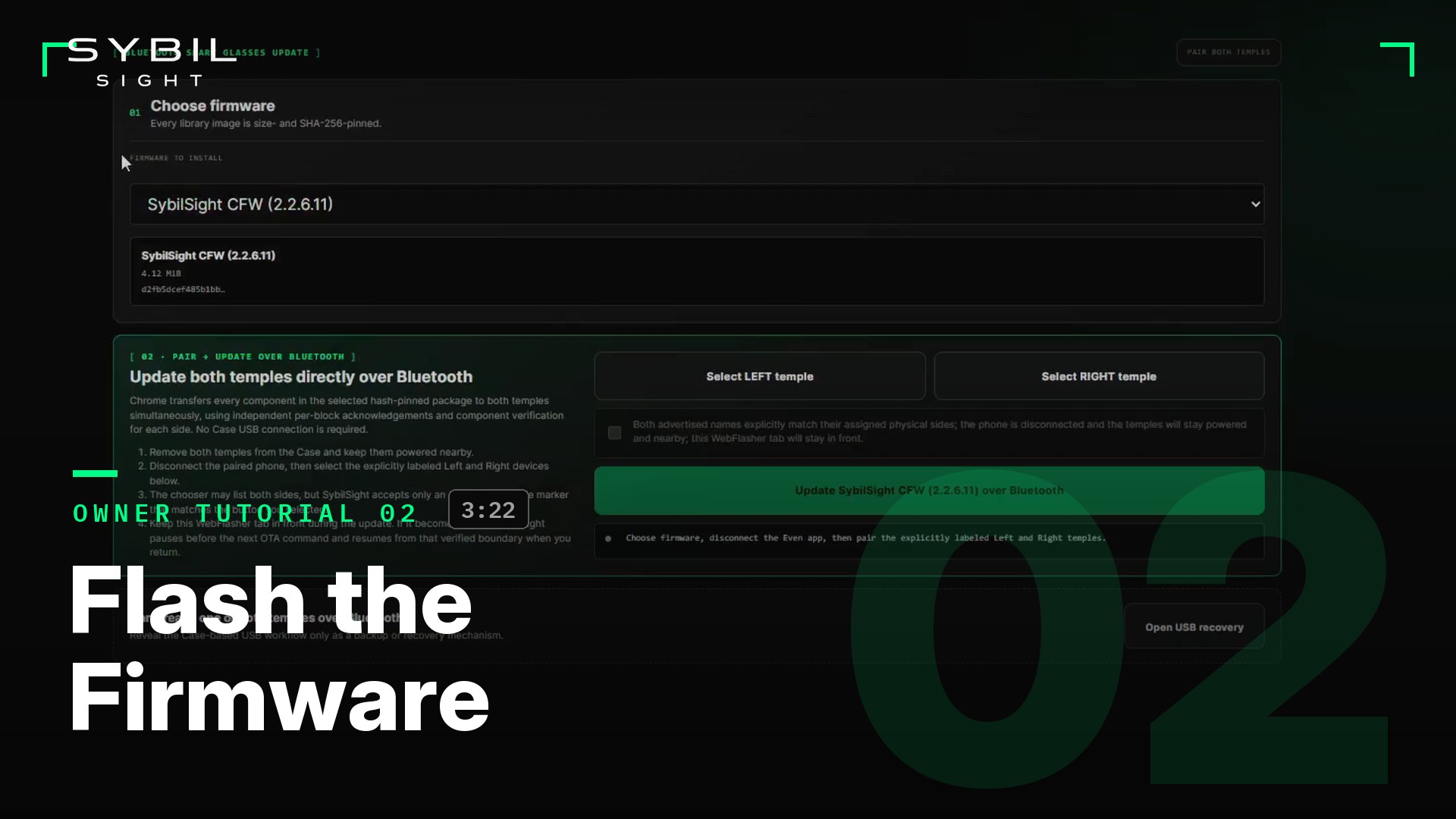This screenshot has width=1456, height=819.
Task: Click the 3:22 duration badge
Action: 488,510
